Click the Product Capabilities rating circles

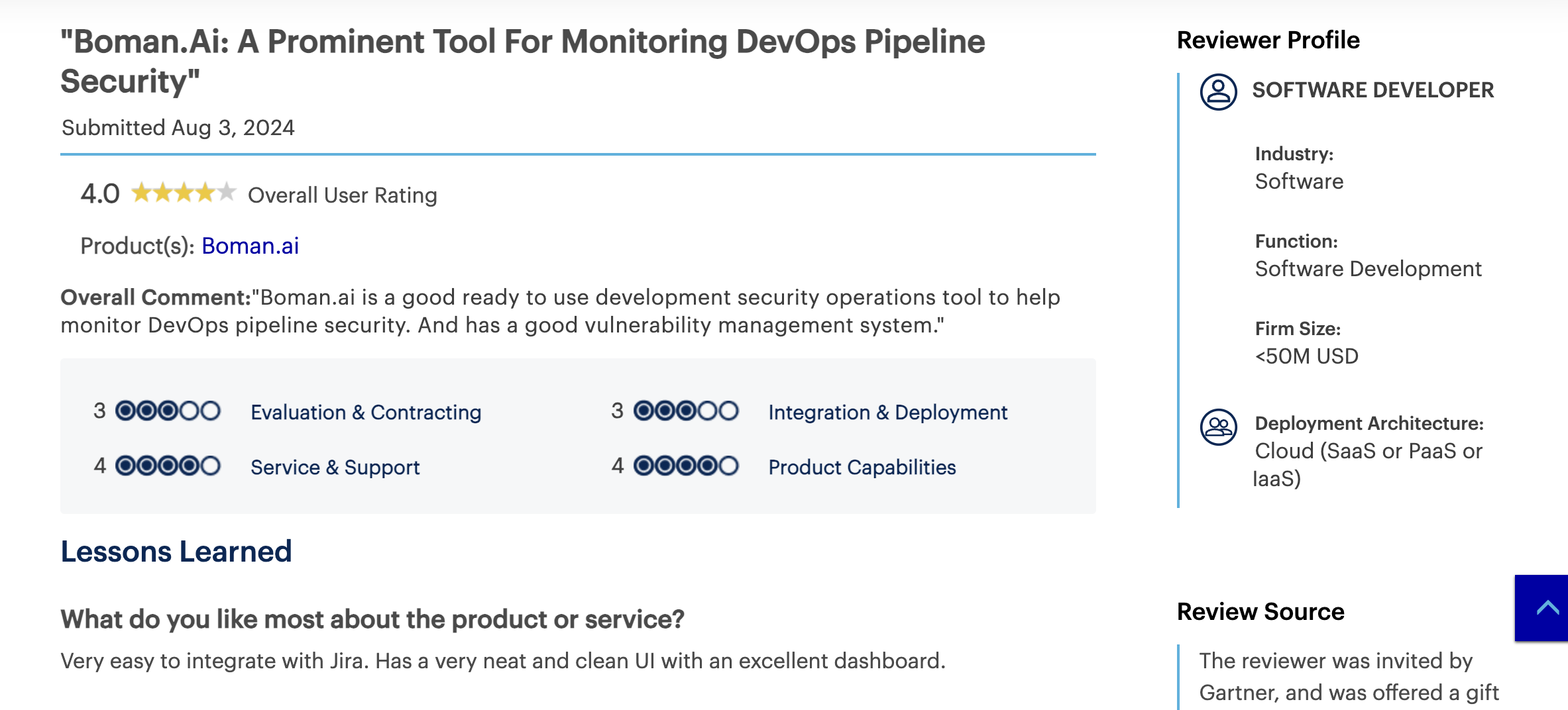click(x=686, y=466)
